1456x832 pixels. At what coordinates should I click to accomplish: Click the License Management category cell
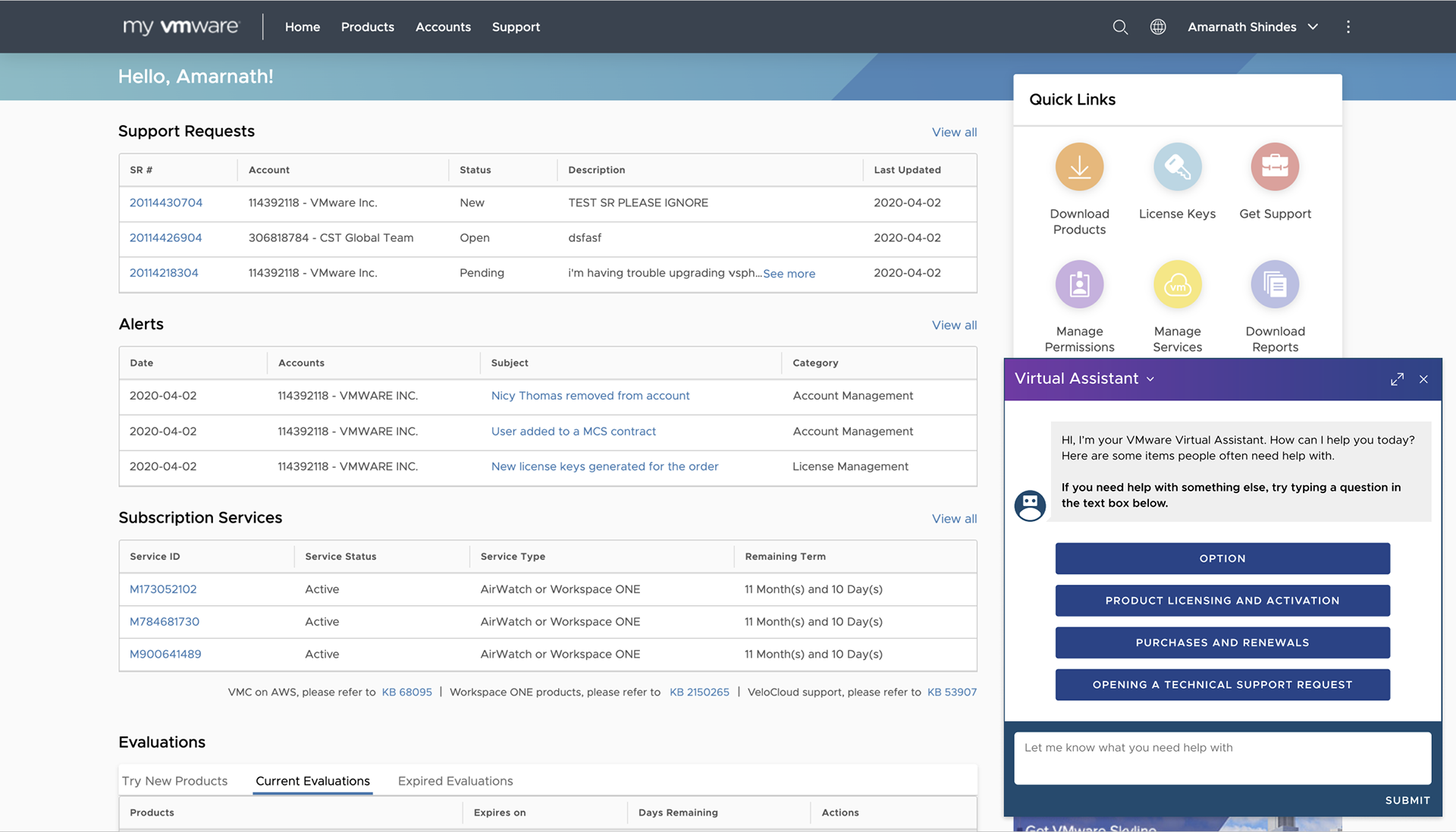tap(850, 466)
